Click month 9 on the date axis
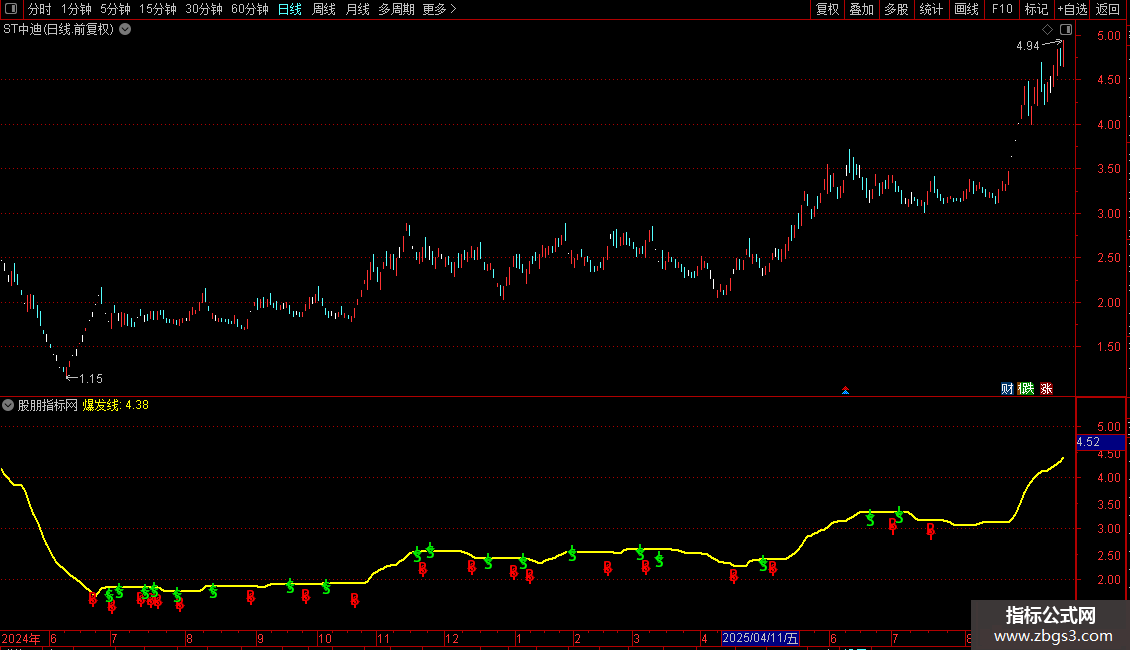 260,638
